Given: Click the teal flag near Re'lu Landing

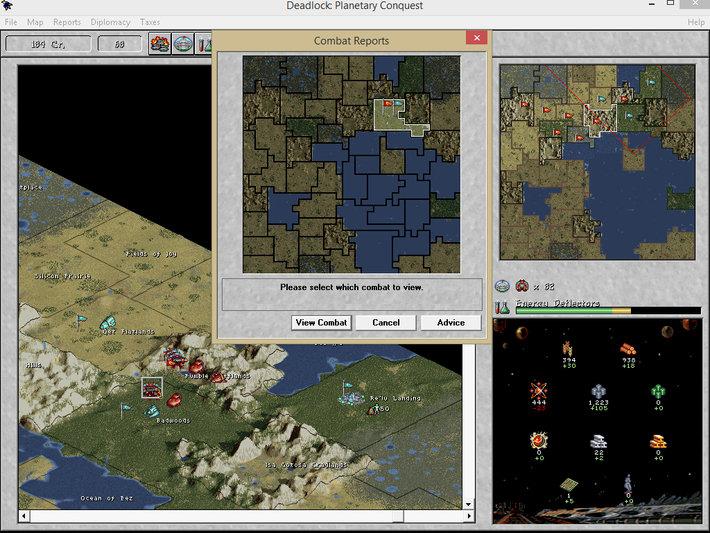Looking at the screenshot, I should click(347, 386).
